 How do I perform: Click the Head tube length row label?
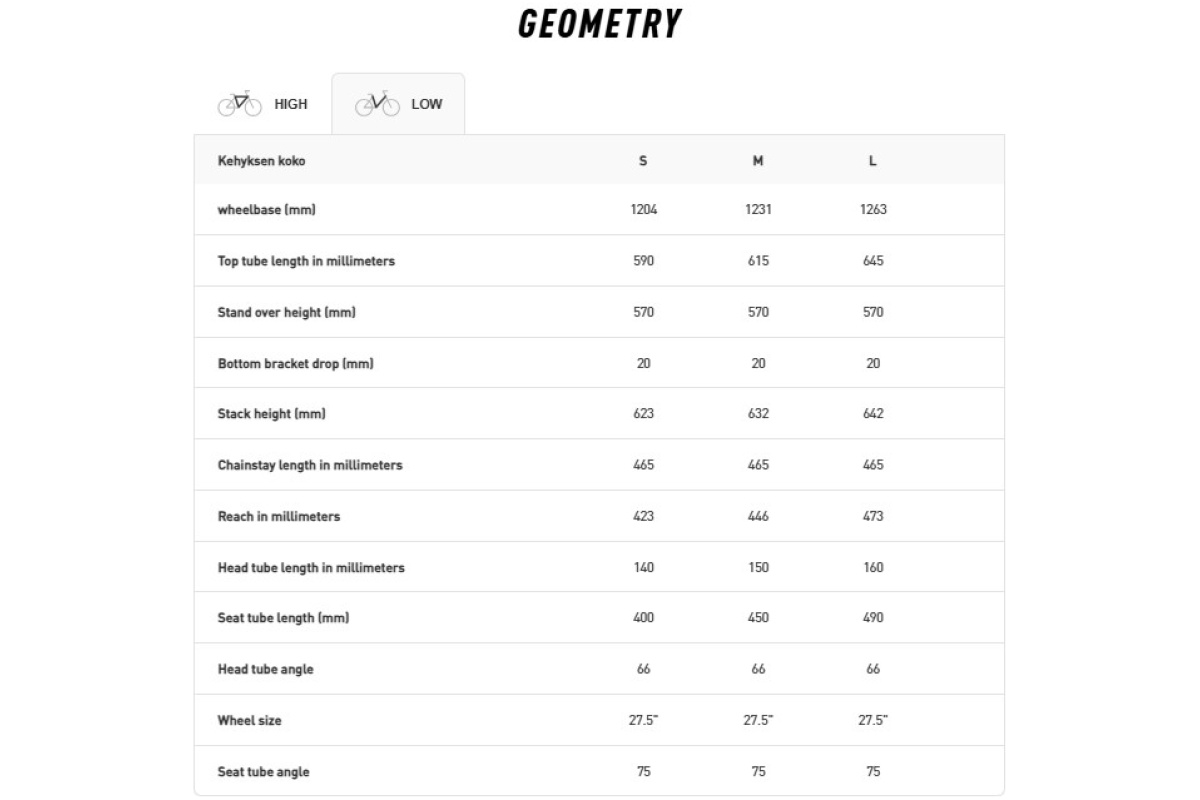click(311, 568)
